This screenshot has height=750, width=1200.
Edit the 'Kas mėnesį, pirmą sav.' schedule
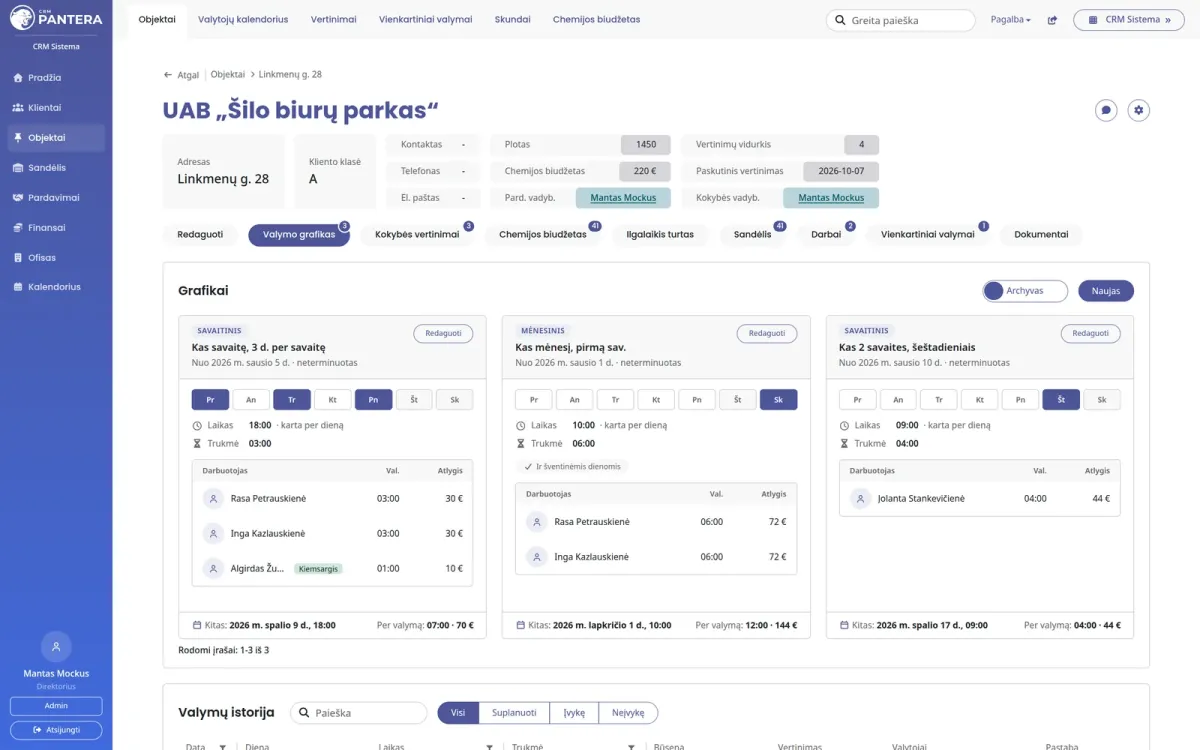(767, 333)
